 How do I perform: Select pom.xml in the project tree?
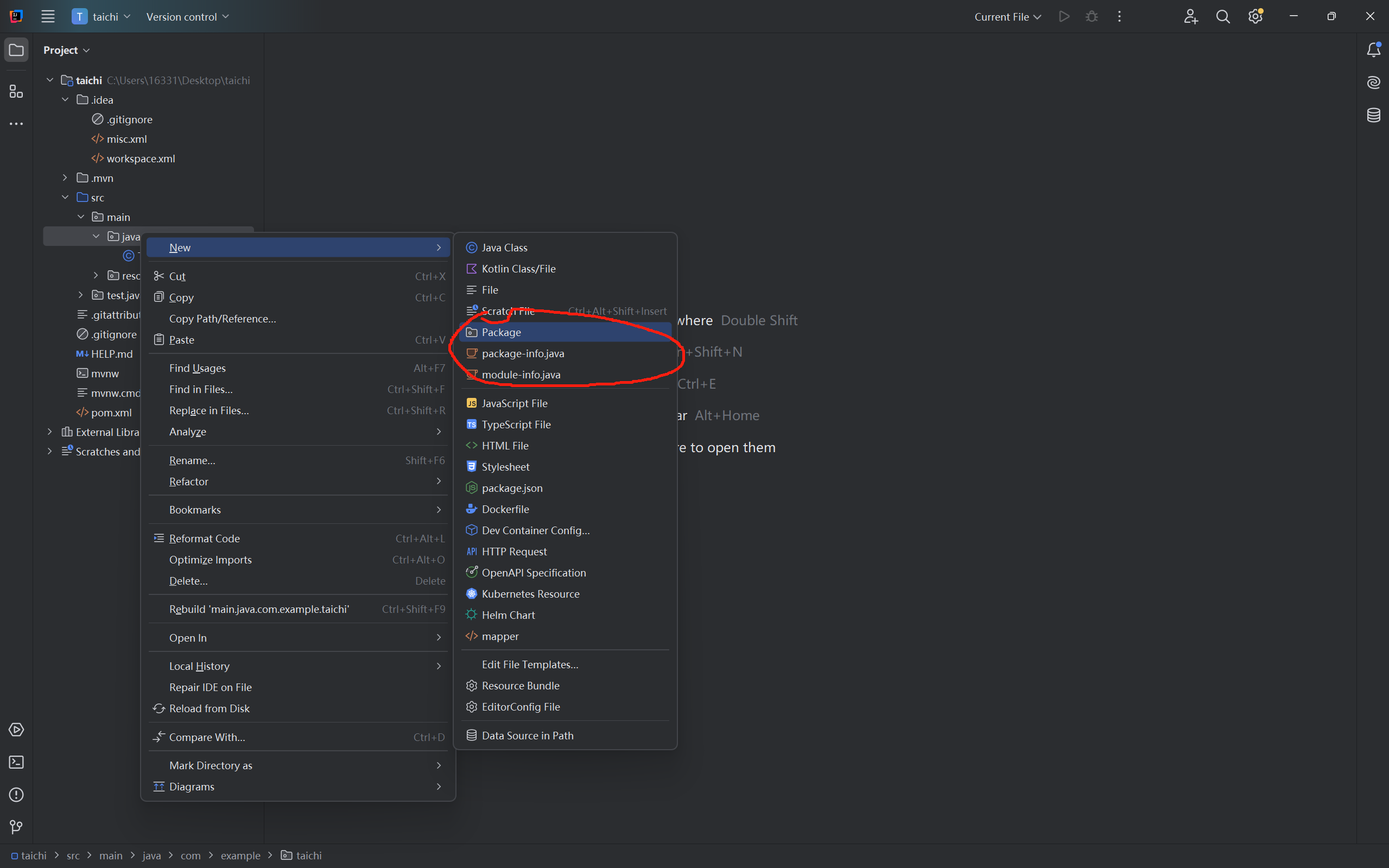pos(111,413)
